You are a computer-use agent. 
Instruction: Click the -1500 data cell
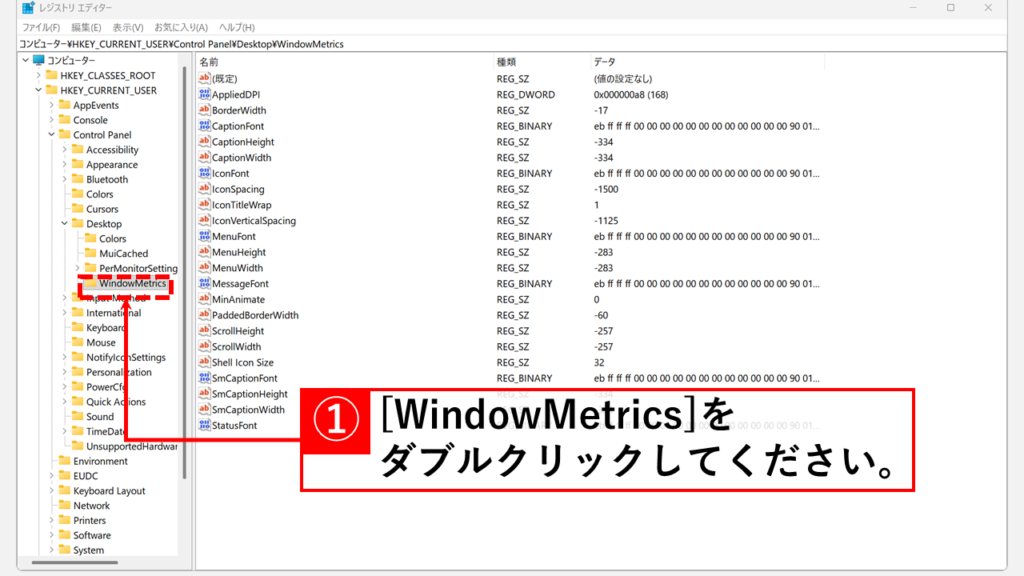[605, 189]
